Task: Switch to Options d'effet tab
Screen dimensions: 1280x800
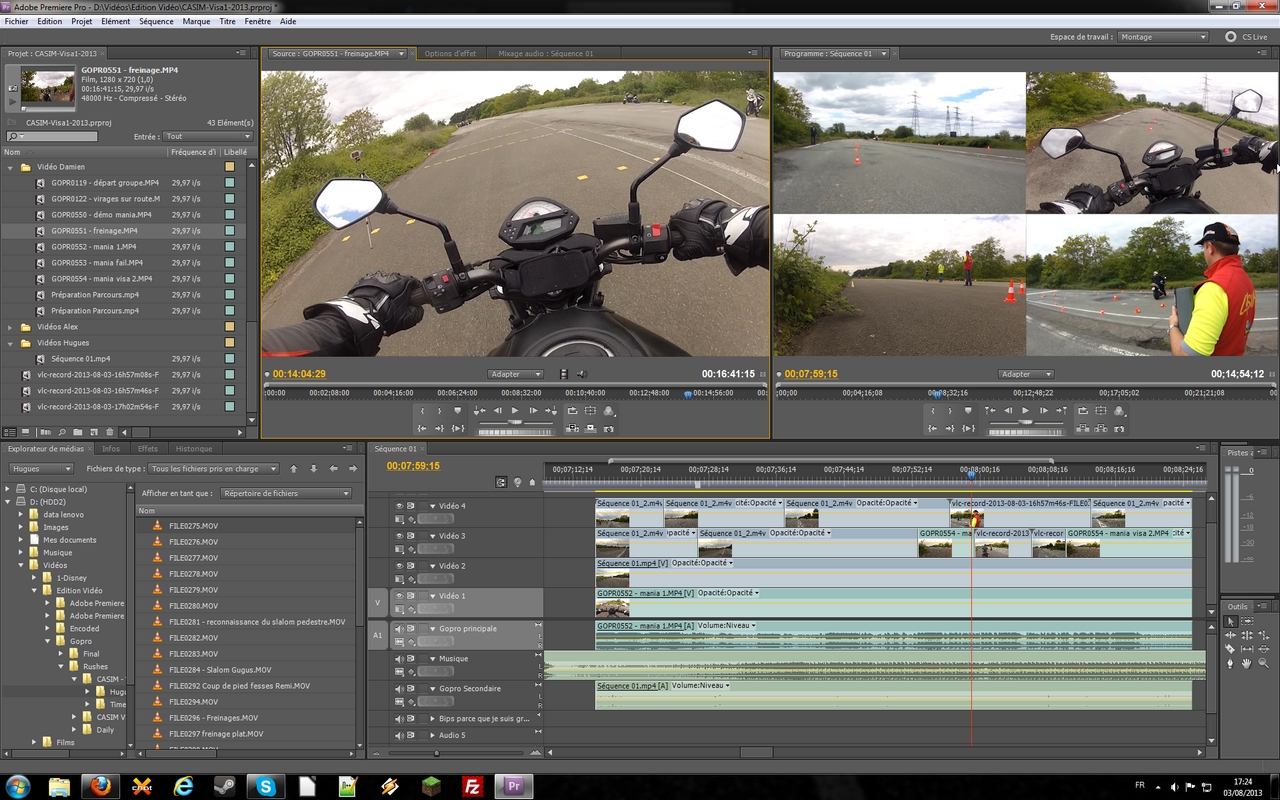Action: (450, 53)
